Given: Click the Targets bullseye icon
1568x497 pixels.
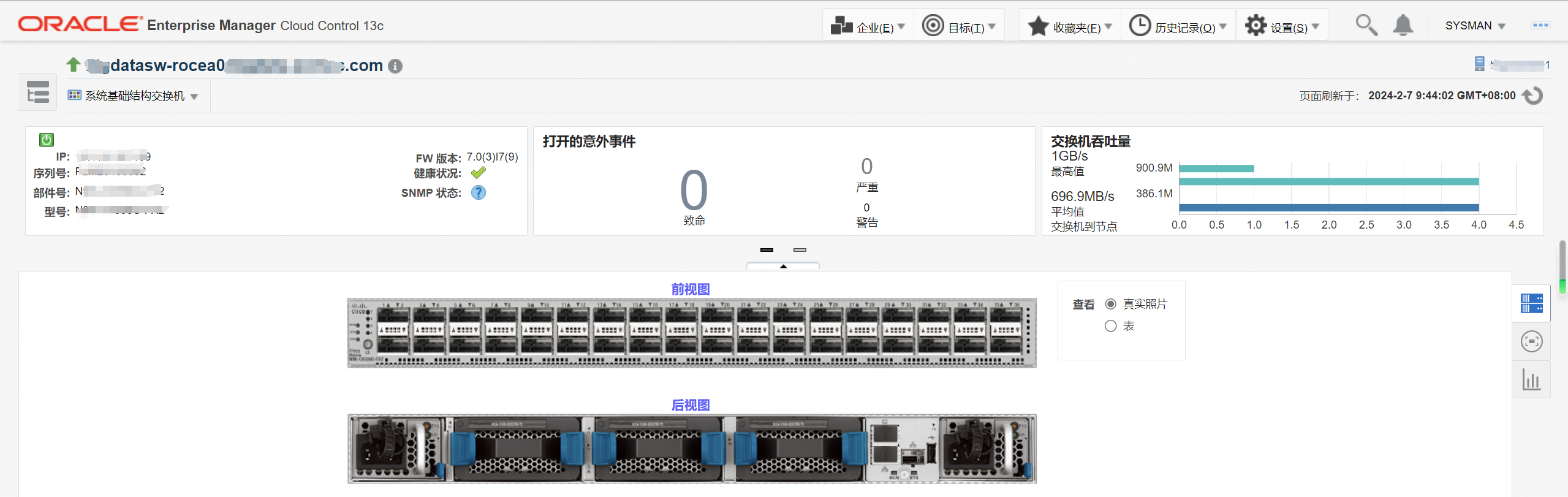Looking at the screenshot, I should pos(933,26).
